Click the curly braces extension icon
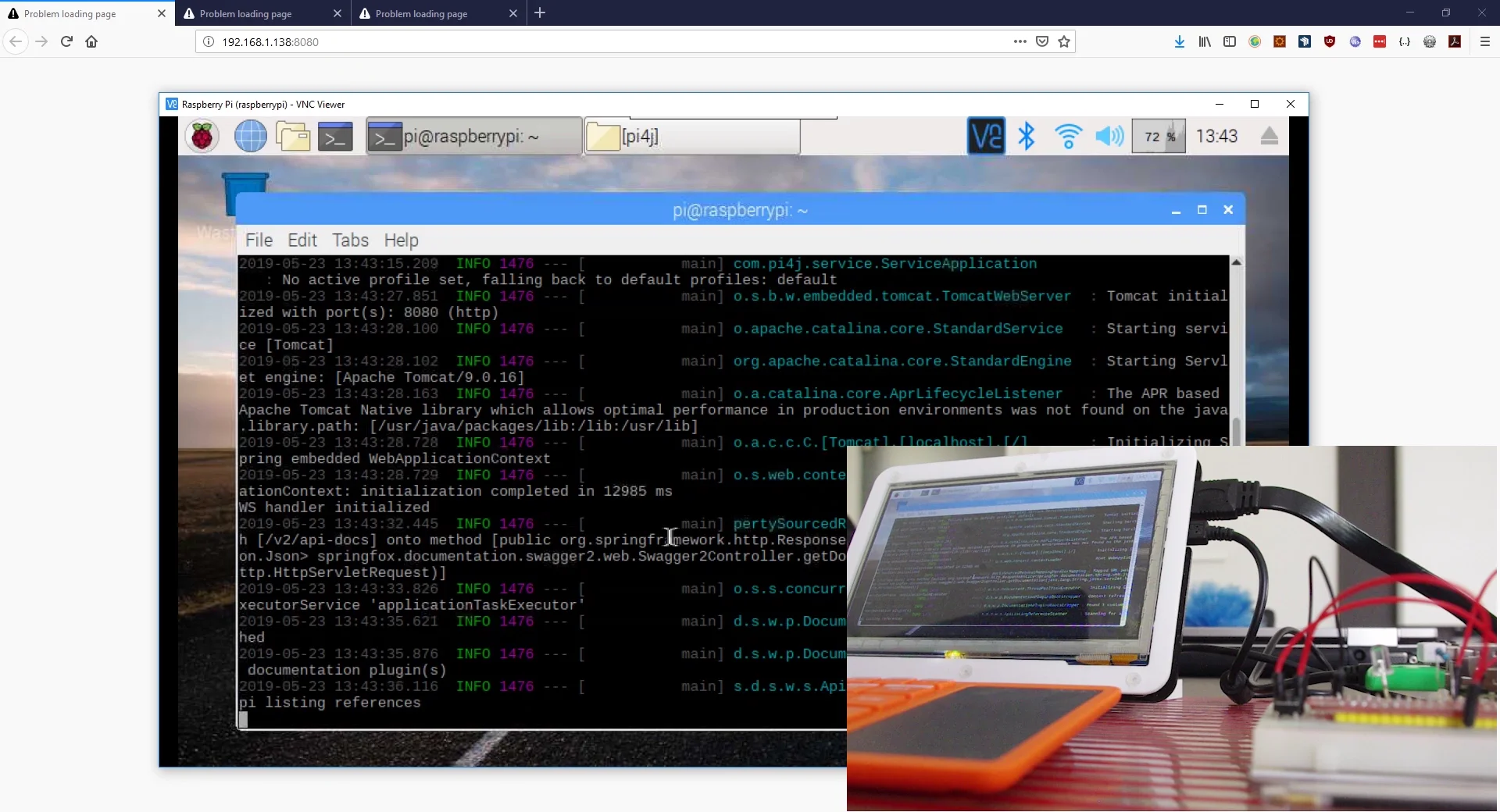 [1405, 41]
